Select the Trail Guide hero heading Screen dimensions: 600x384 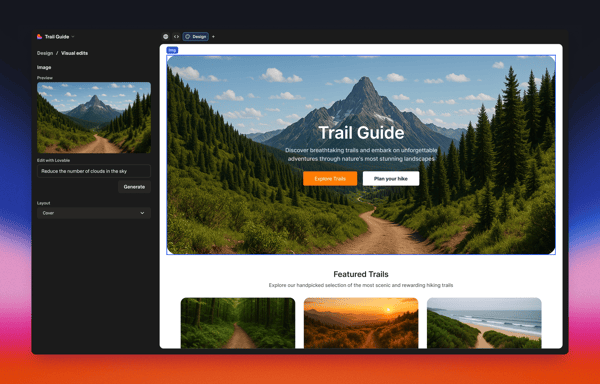point(361,133)
